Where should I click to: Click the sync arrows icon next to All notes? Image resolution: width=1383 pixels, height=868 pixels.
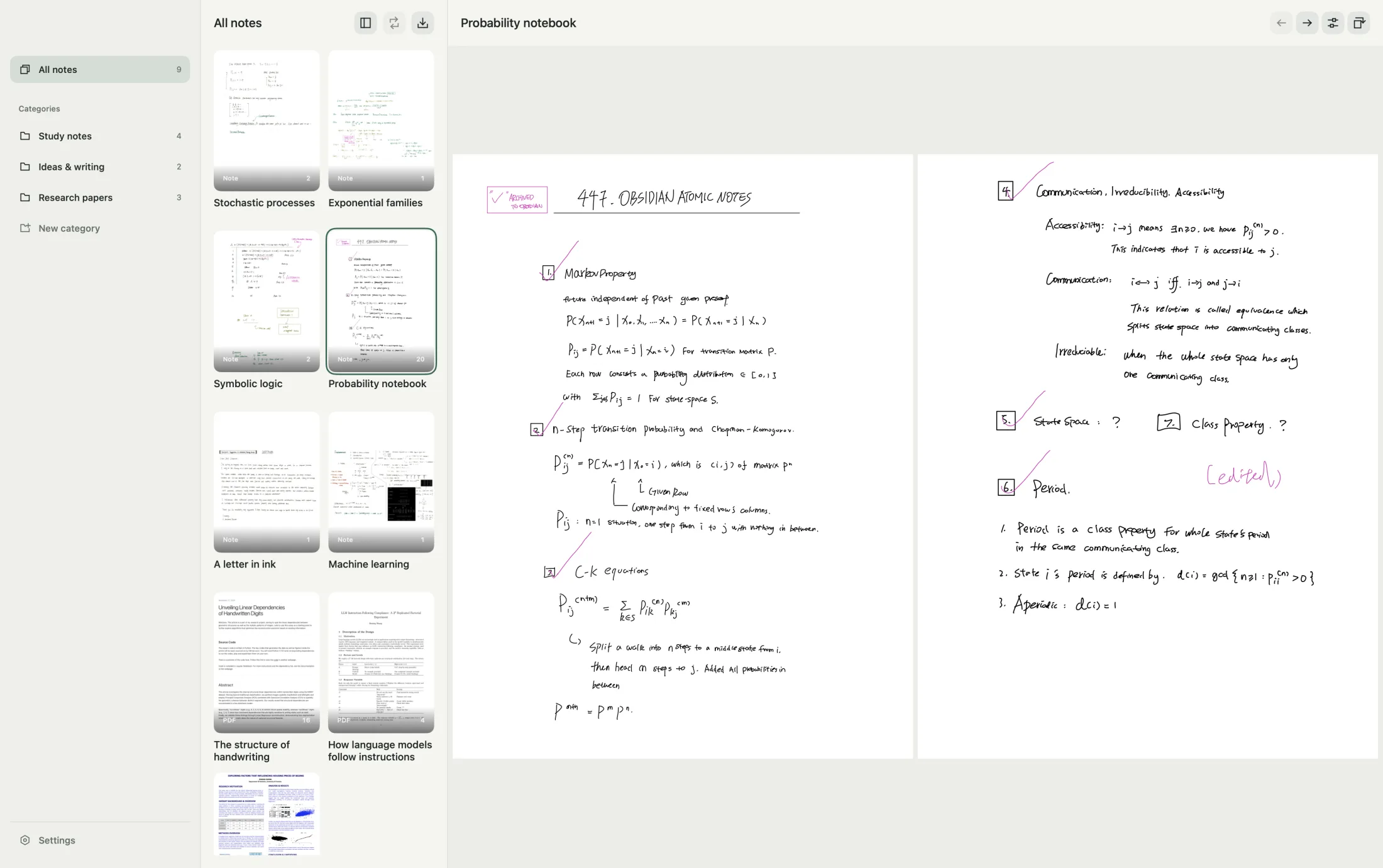tap(394, 23)
